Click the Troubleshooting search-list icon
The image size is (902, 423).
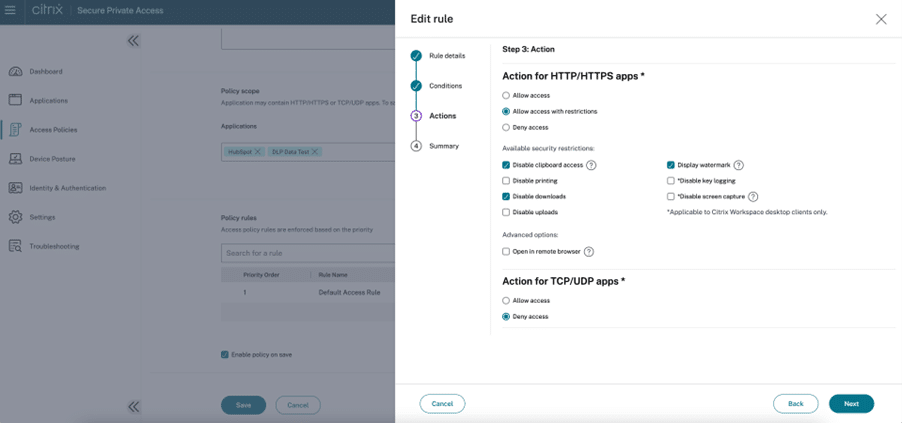coord(16,246)
